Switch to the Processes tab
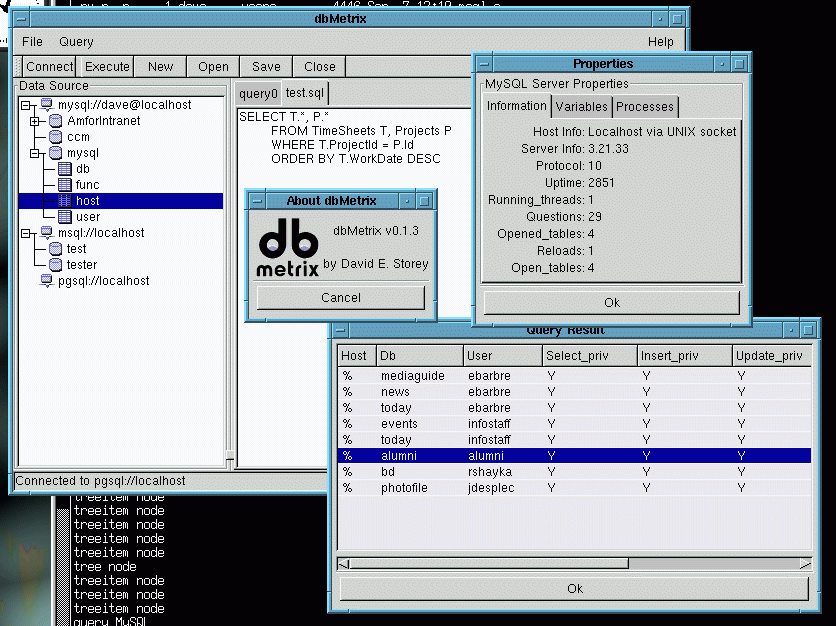This screenshot has height=626, width=836. click(x=645, y=107)
